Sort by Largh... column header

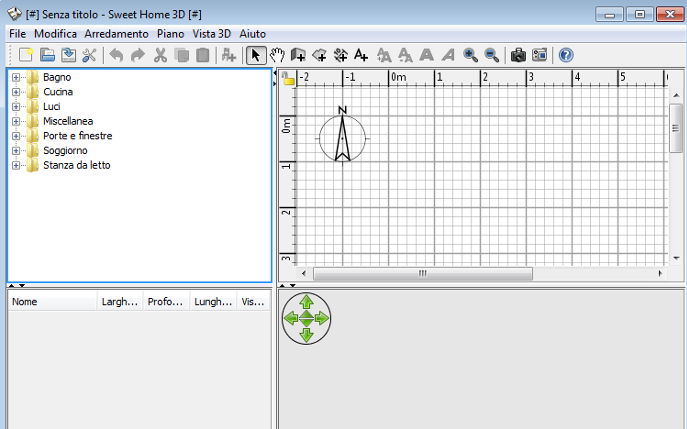coord(120,301)
